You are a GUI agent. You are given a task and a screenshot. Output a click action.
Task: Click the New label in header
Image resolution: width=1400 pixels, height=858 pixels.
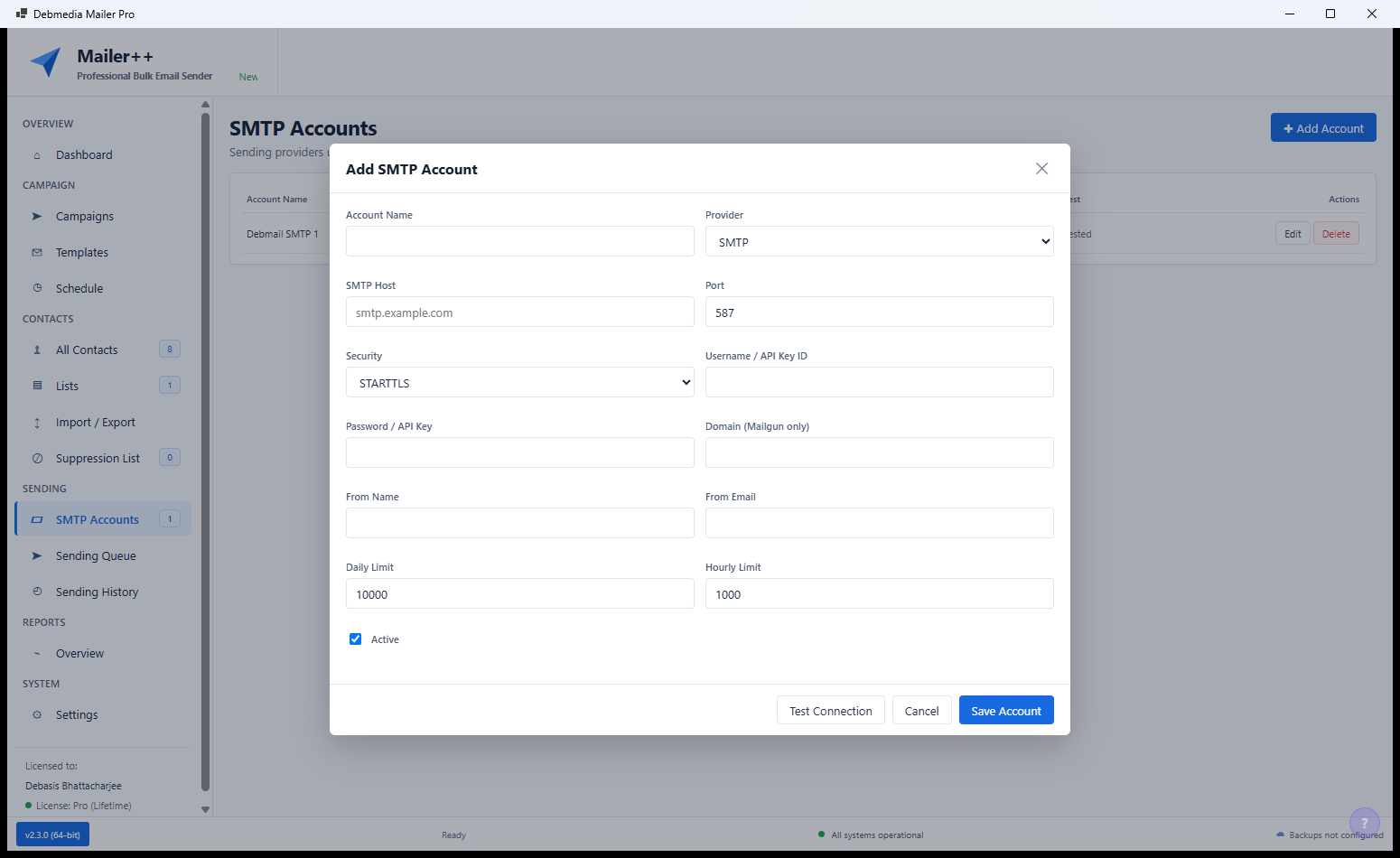click(248, 77)
